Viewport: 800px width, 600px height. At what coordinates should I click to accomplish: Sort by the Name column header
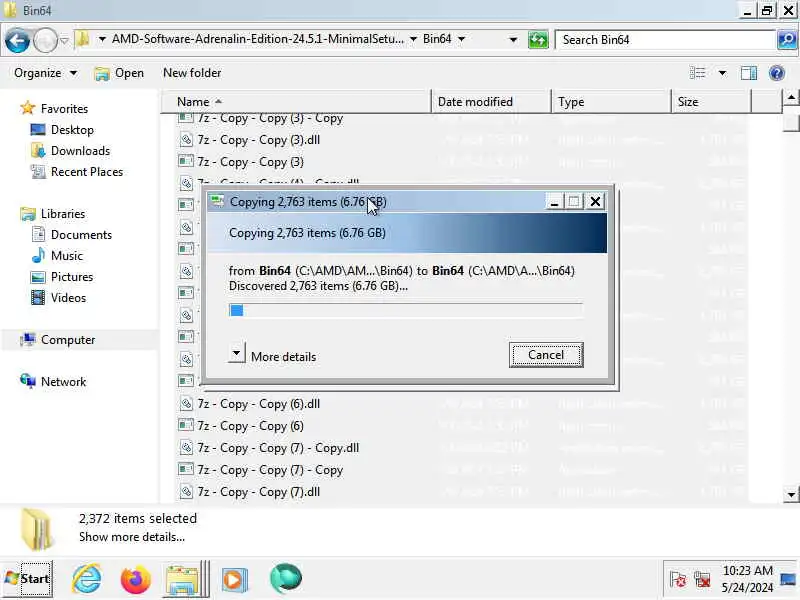tap(296, 102)
